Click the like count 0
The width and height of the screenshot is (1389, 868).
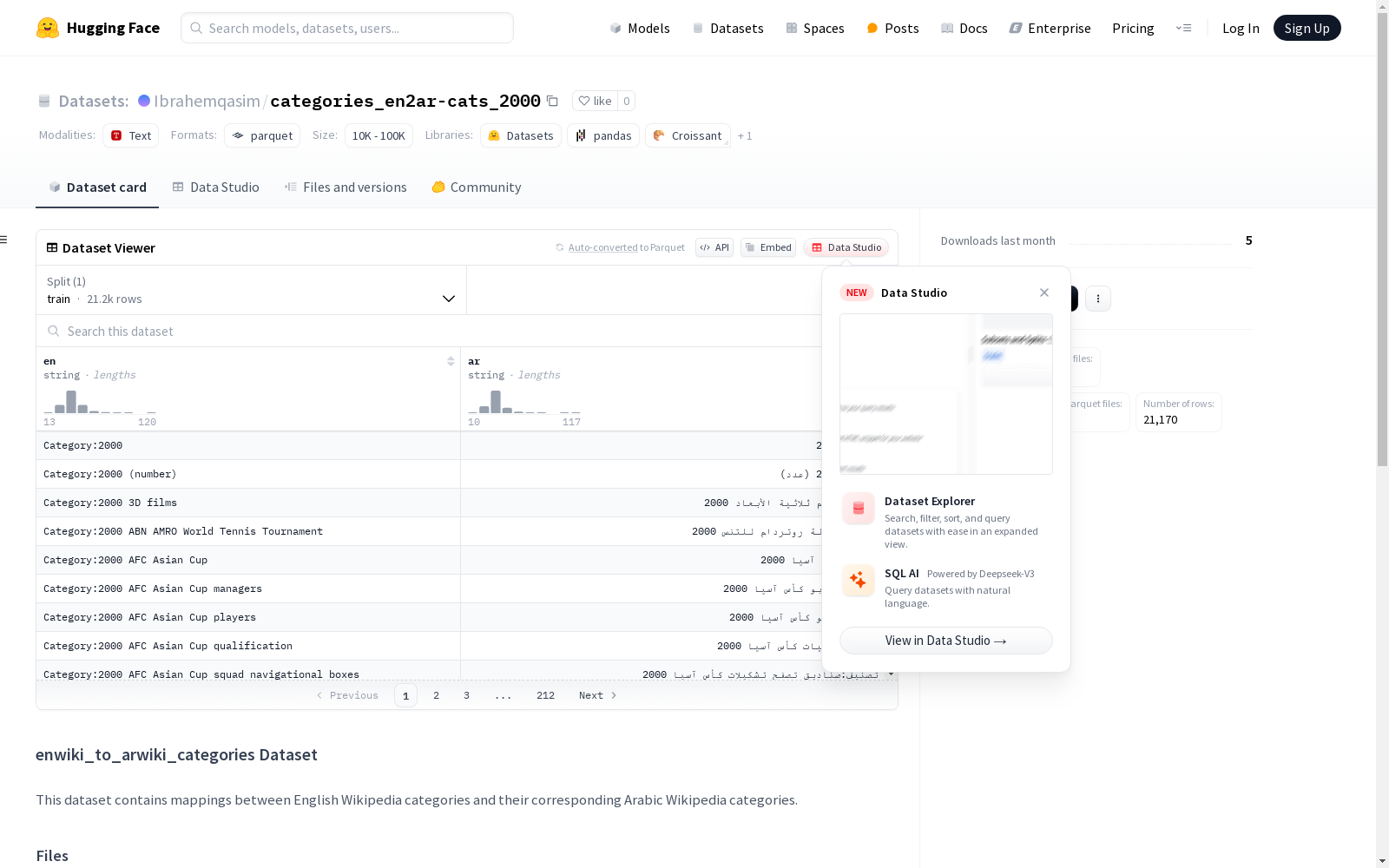626,101
